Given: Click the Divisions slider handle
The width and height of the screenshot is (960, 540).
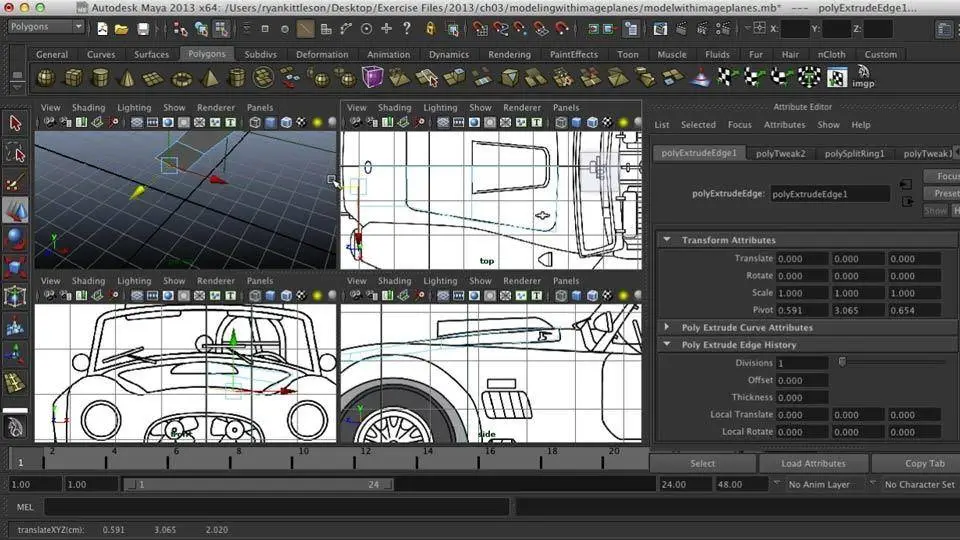Looking at the screenshot, I should point(842,362).
